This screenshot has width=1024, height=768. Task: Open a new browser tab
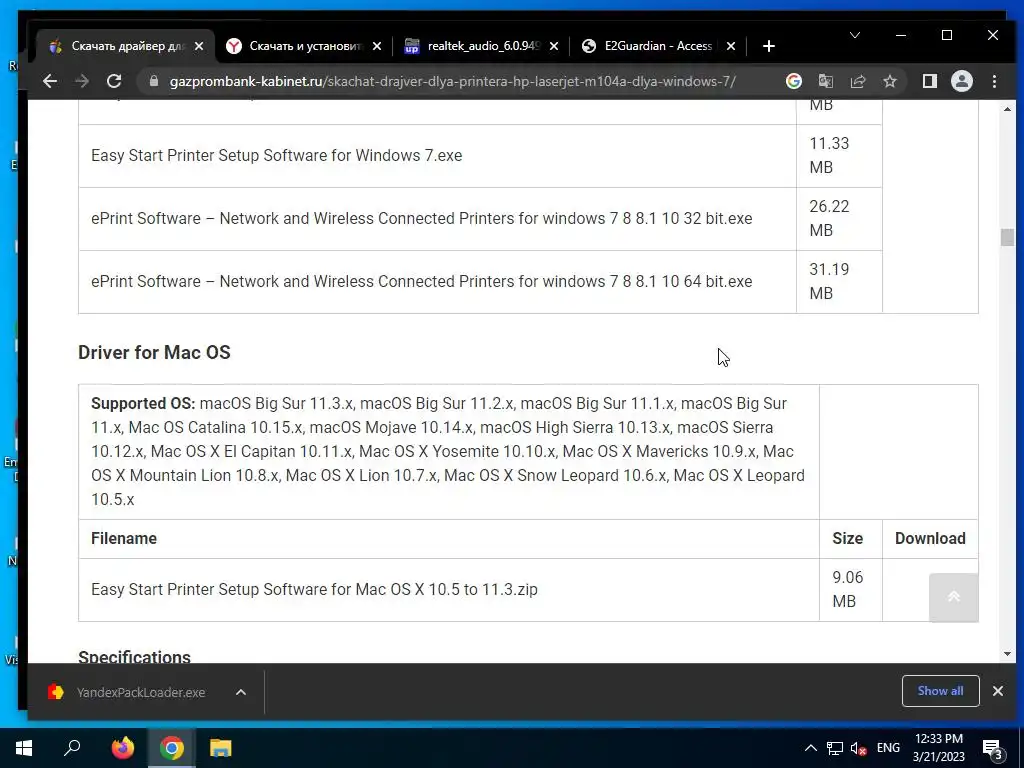point(769,46)
